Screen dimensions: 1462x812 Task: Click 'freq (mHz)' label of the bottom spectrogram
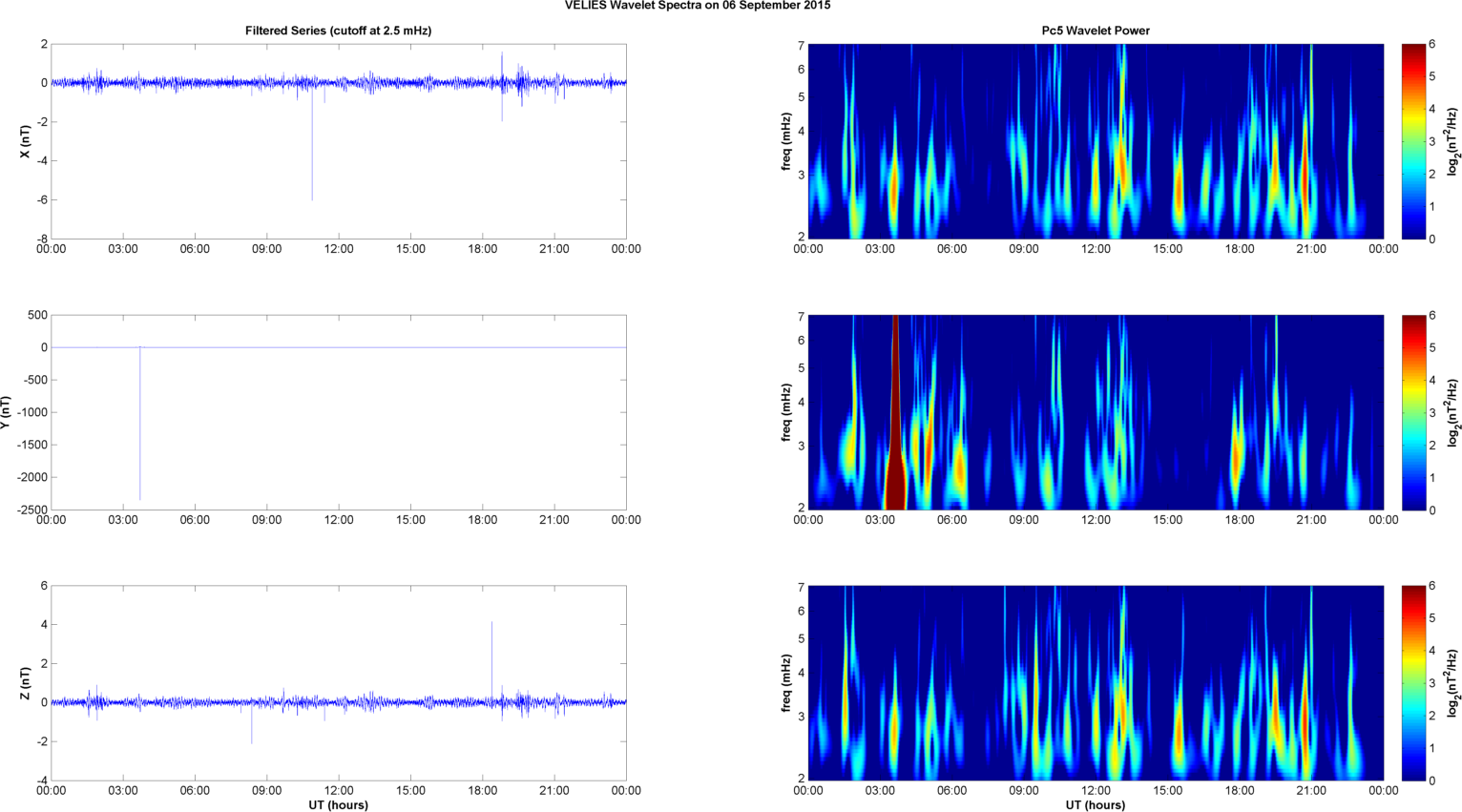(785, 683)
